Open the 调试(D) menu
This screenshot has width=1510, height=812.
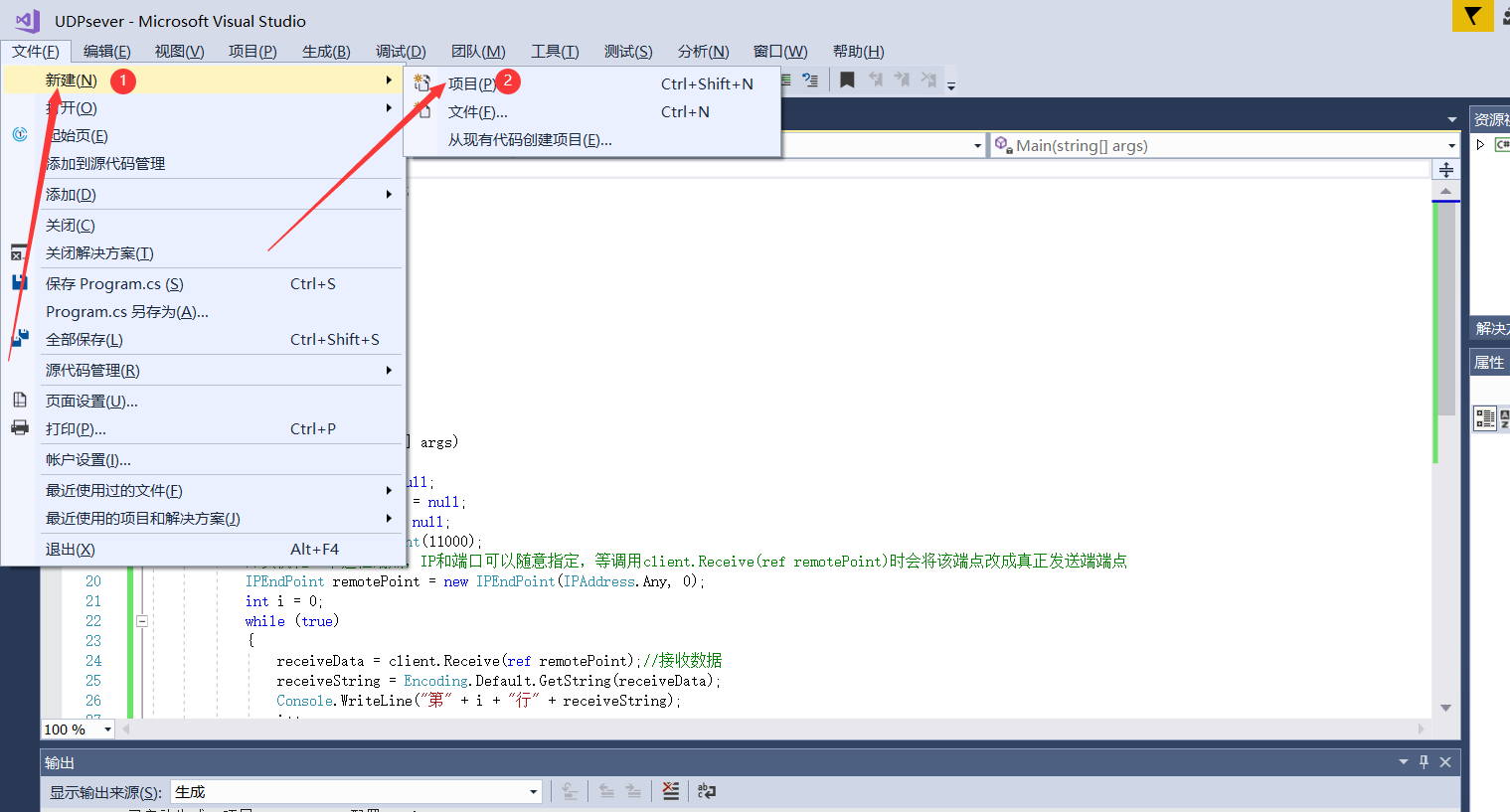point(401,51)
